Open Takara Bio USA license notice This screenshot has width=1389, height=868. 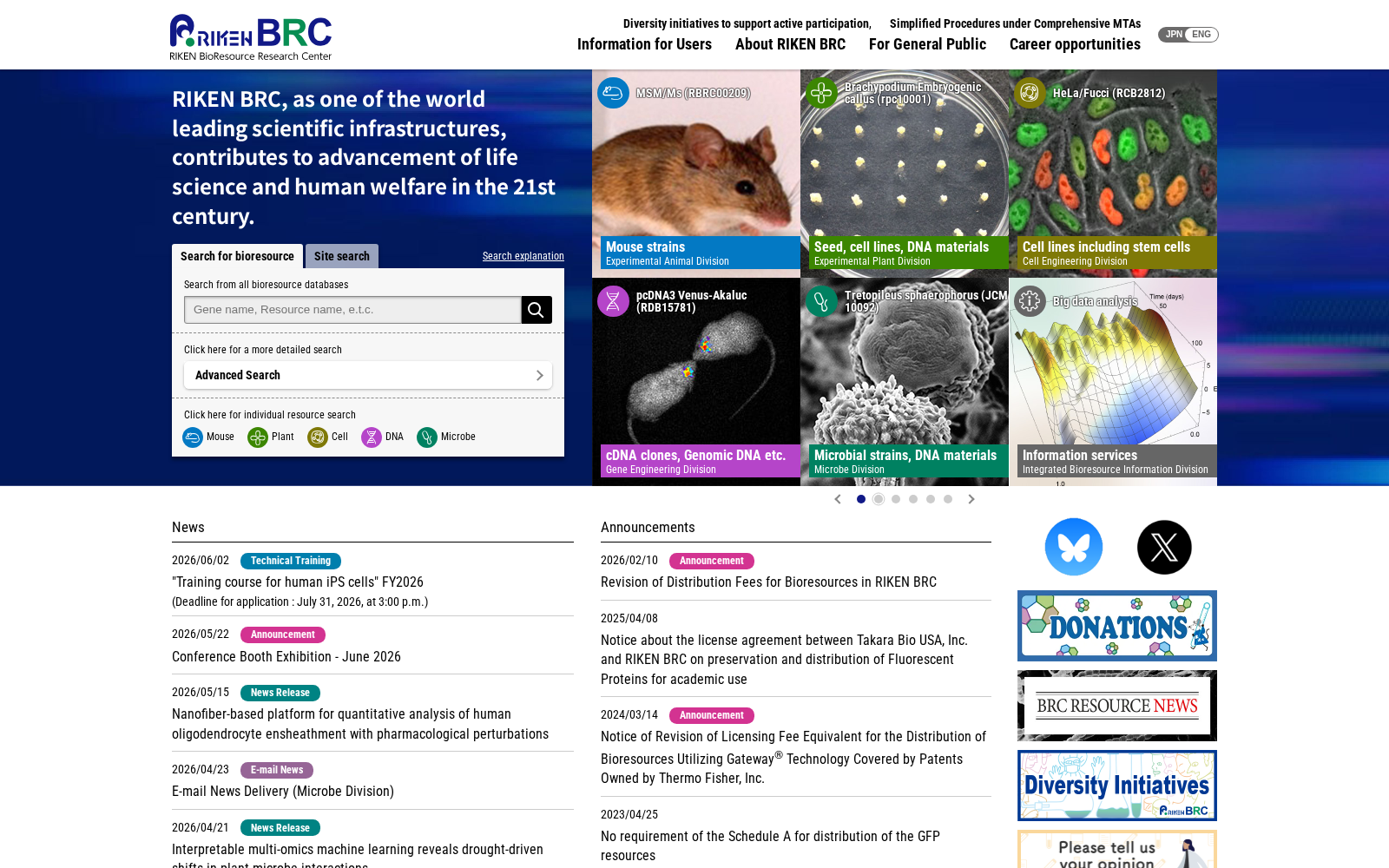784,660
